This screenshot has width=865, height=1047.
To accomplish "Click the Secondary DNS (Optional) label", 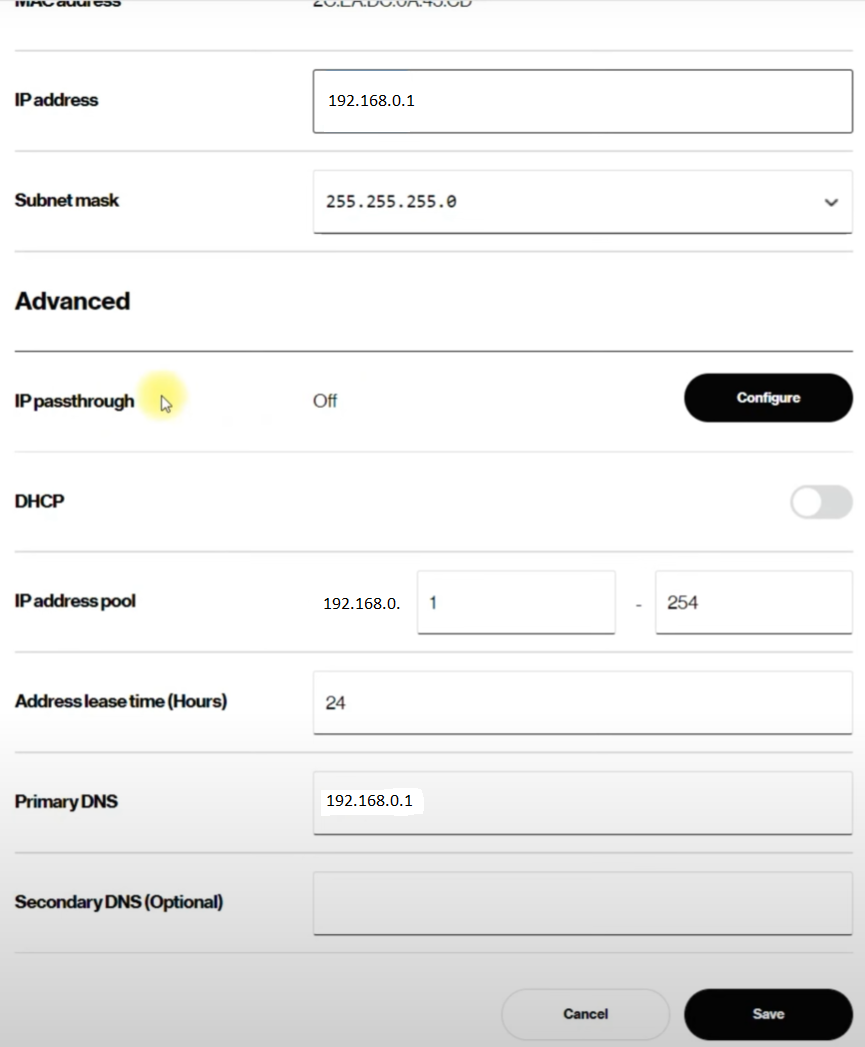I will pyautogui.click(x=119, y=902).
